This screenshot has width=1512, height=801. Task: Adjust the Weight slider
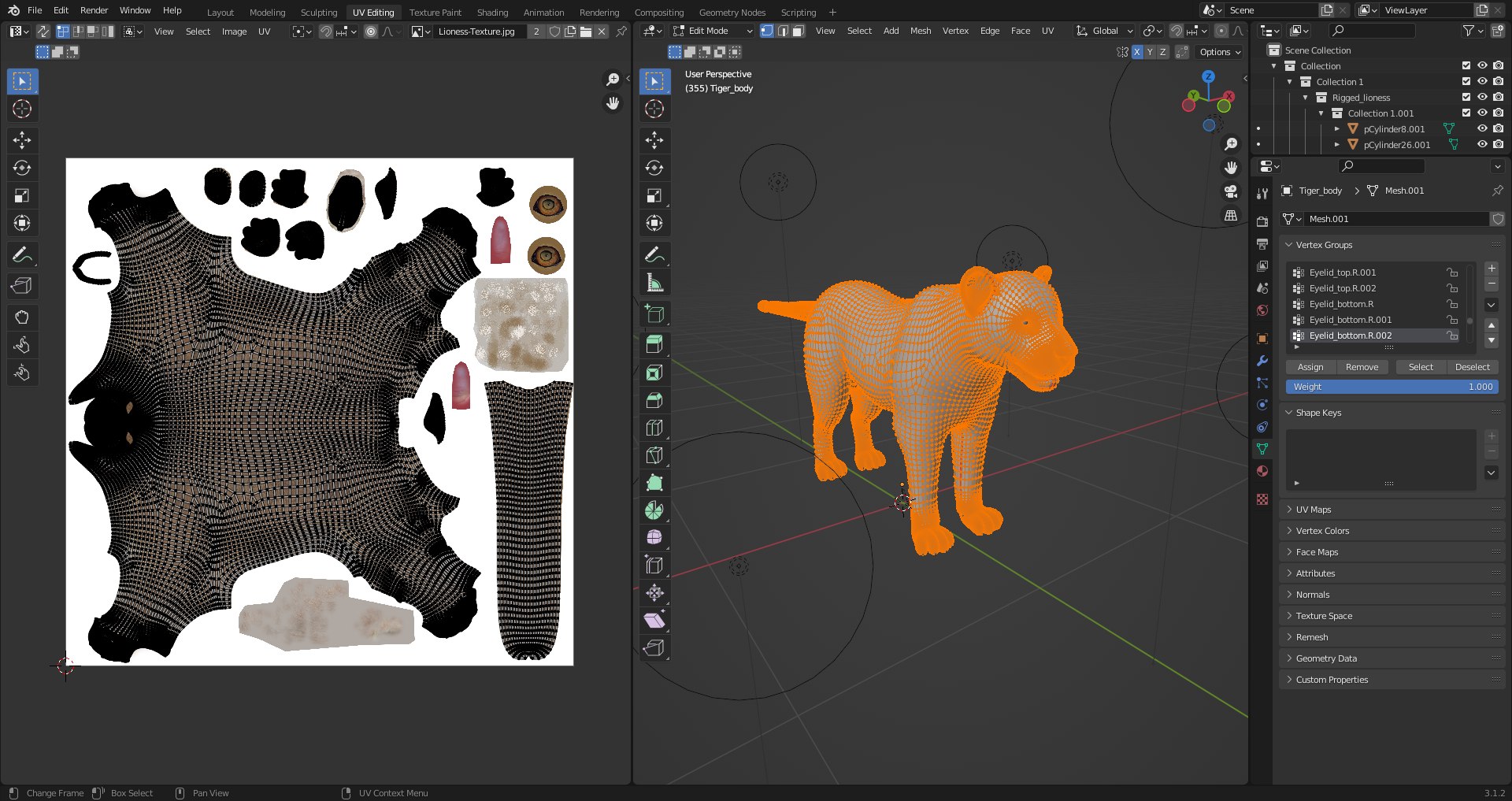point(1392,387)
